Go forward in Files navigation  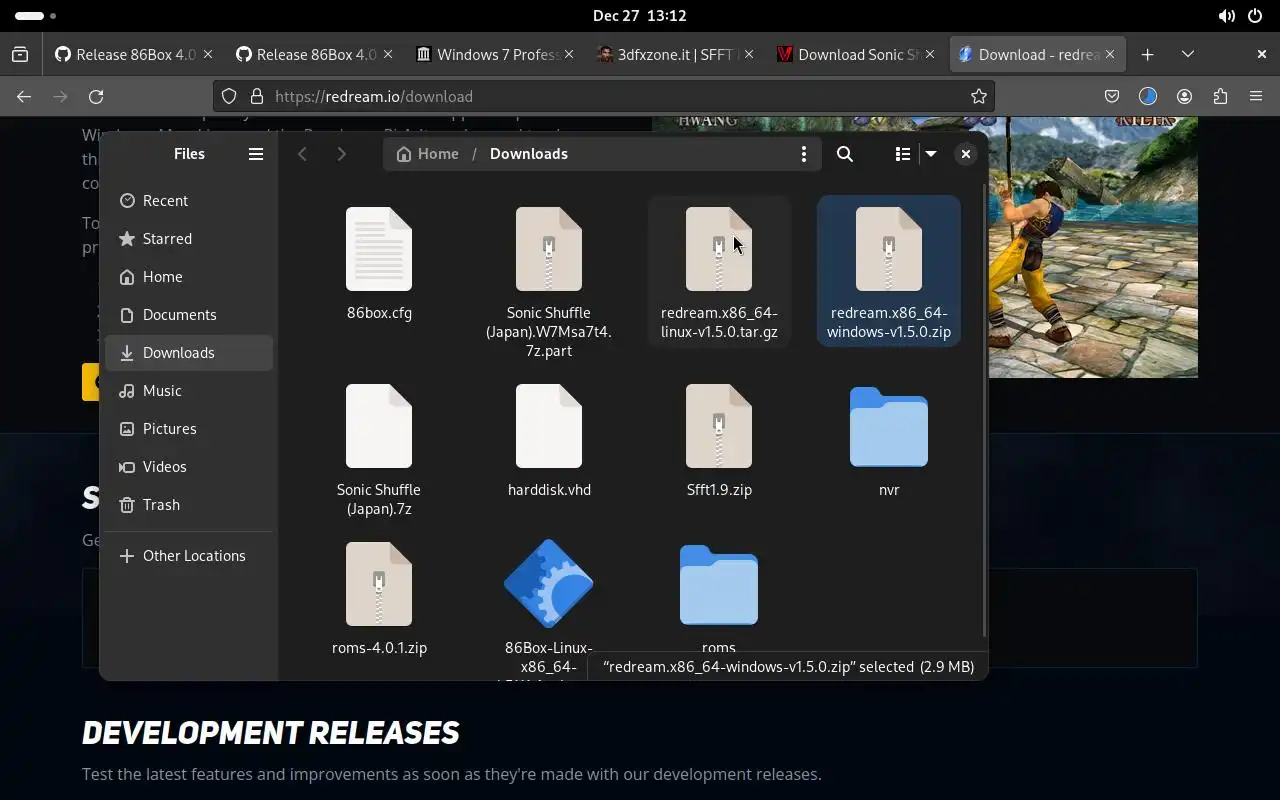(341, 154)
